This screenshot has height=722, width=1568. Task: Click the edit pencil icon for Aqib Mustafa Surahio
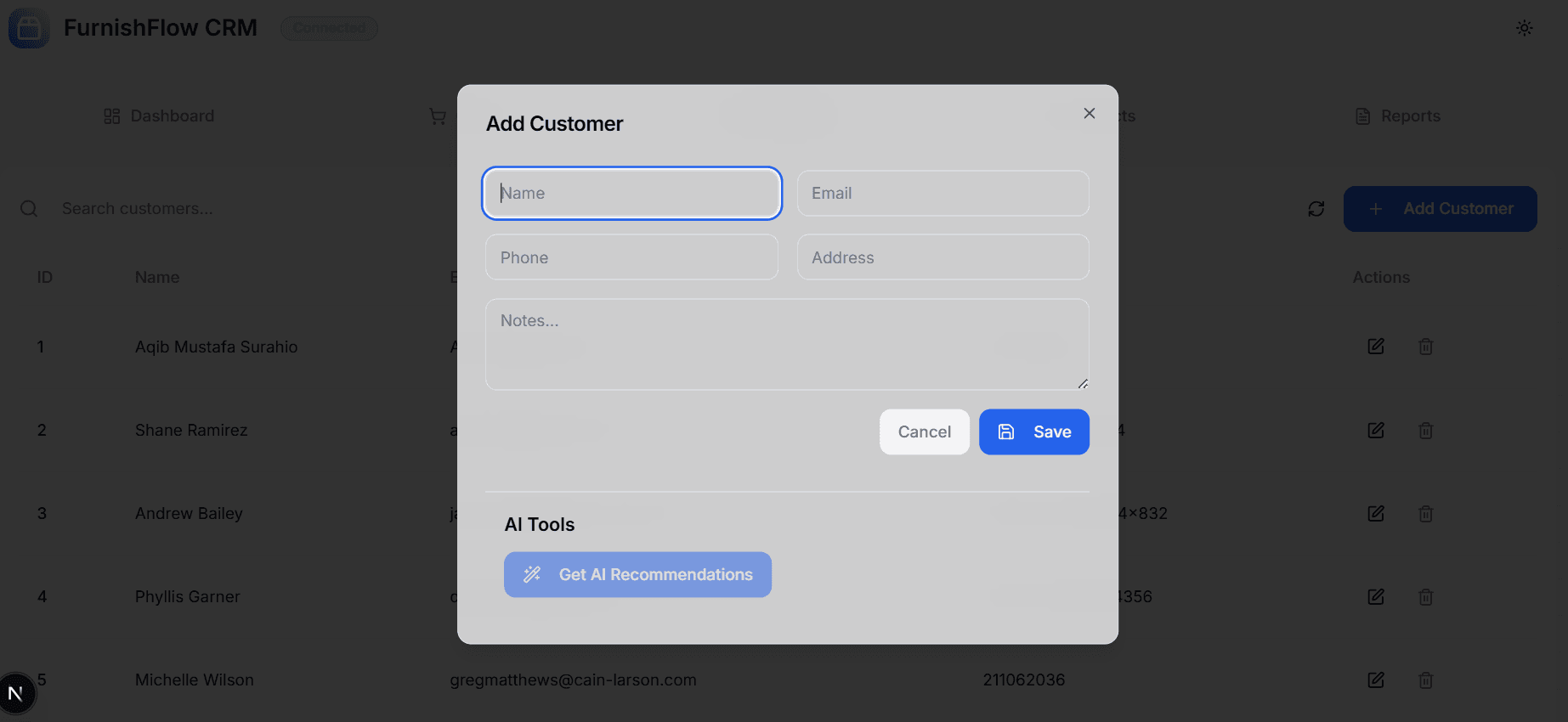click(1376, 346)
